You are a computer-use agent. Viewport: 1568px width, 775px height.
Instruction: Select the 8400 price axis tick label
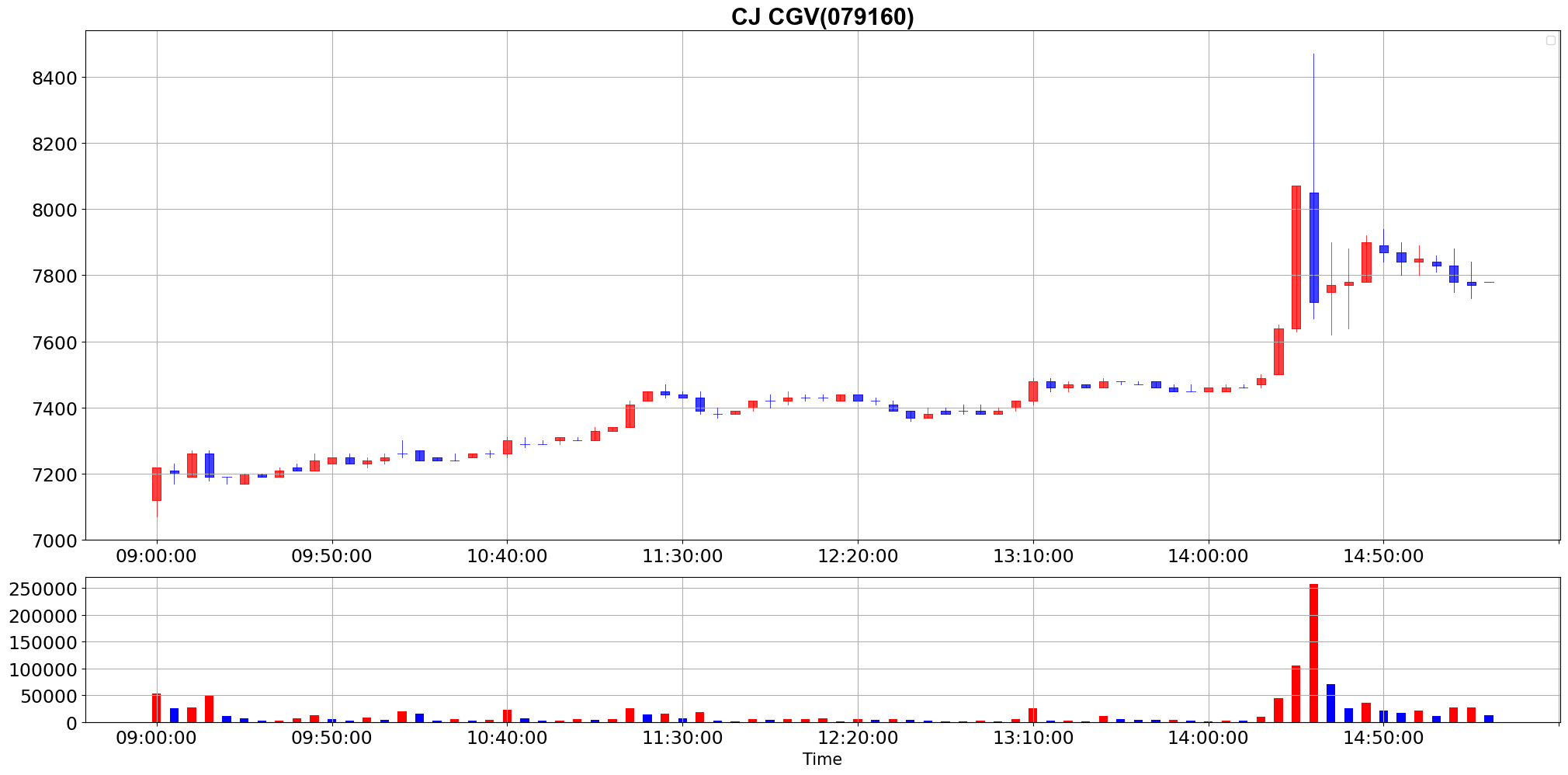pyautogui.click(x=54, y=78)
